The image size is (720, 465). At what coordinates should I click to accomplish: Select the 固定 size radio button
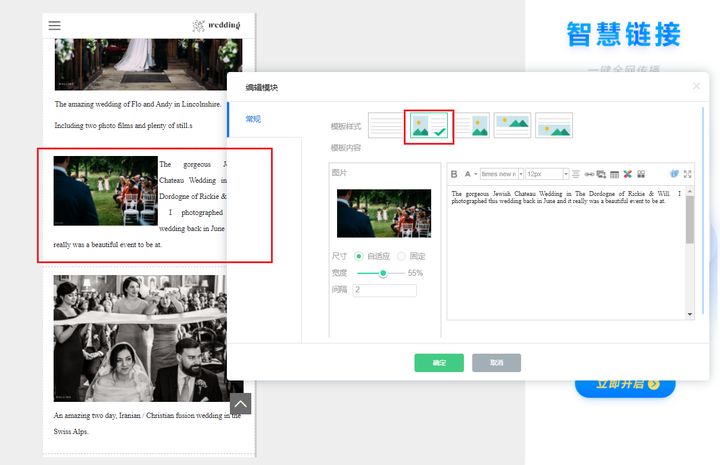point(402,256)
